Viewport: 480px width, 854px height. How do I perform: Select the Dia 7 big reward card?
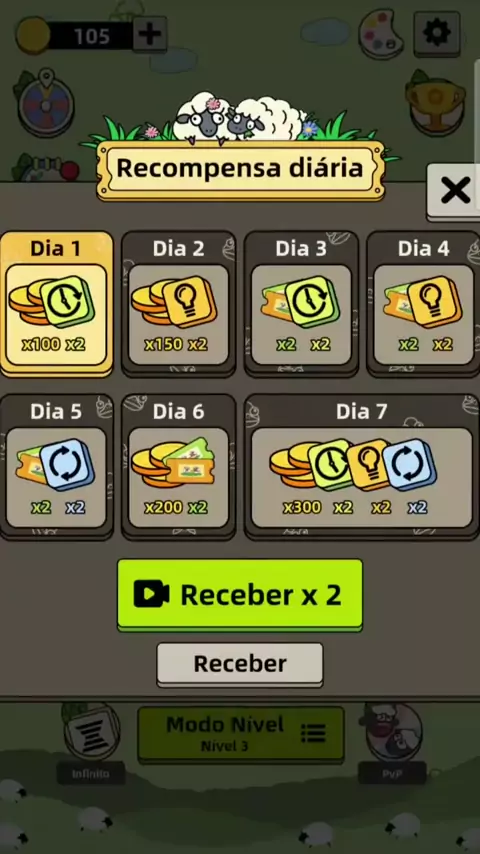[x=362, y=467]
